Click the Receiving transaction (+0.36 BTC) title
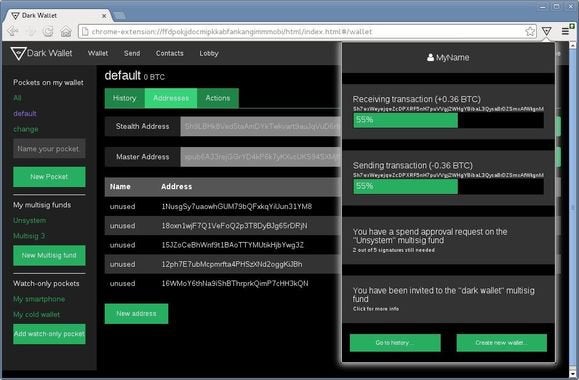The width and height of the screenshot is (579, 380). (417, 99)
